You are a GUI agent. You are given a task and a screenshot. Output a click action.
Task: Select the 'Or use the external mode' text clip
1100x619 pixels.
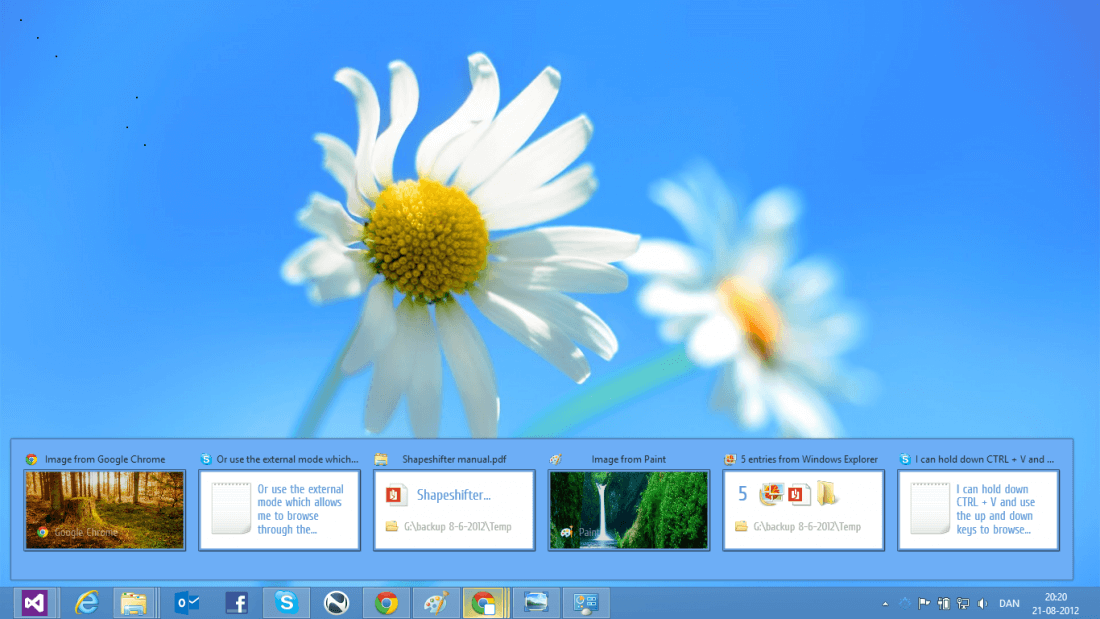click(x=279, y=510)
